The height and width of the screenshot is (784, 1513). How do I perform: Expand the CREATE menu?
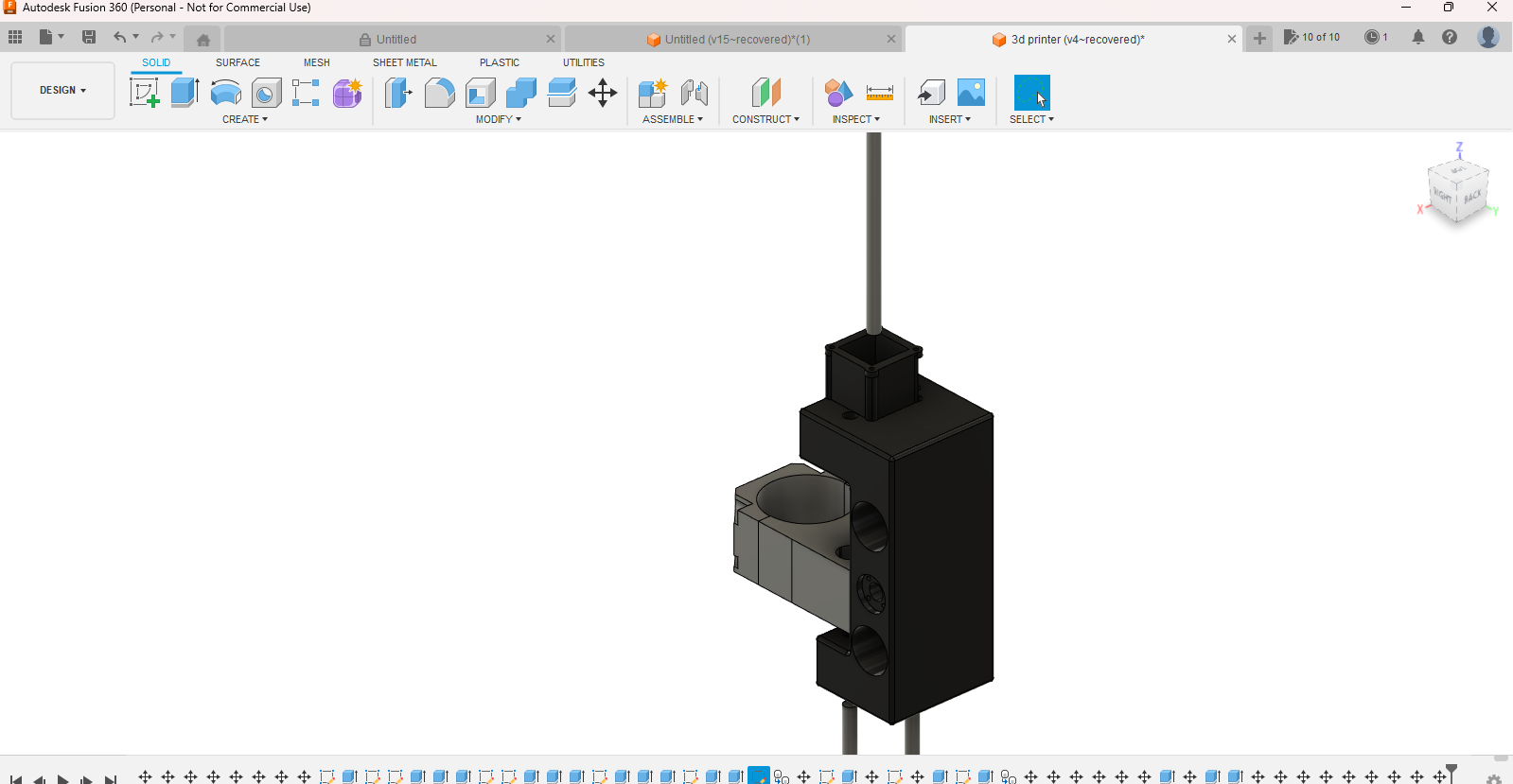click(245, 119)
